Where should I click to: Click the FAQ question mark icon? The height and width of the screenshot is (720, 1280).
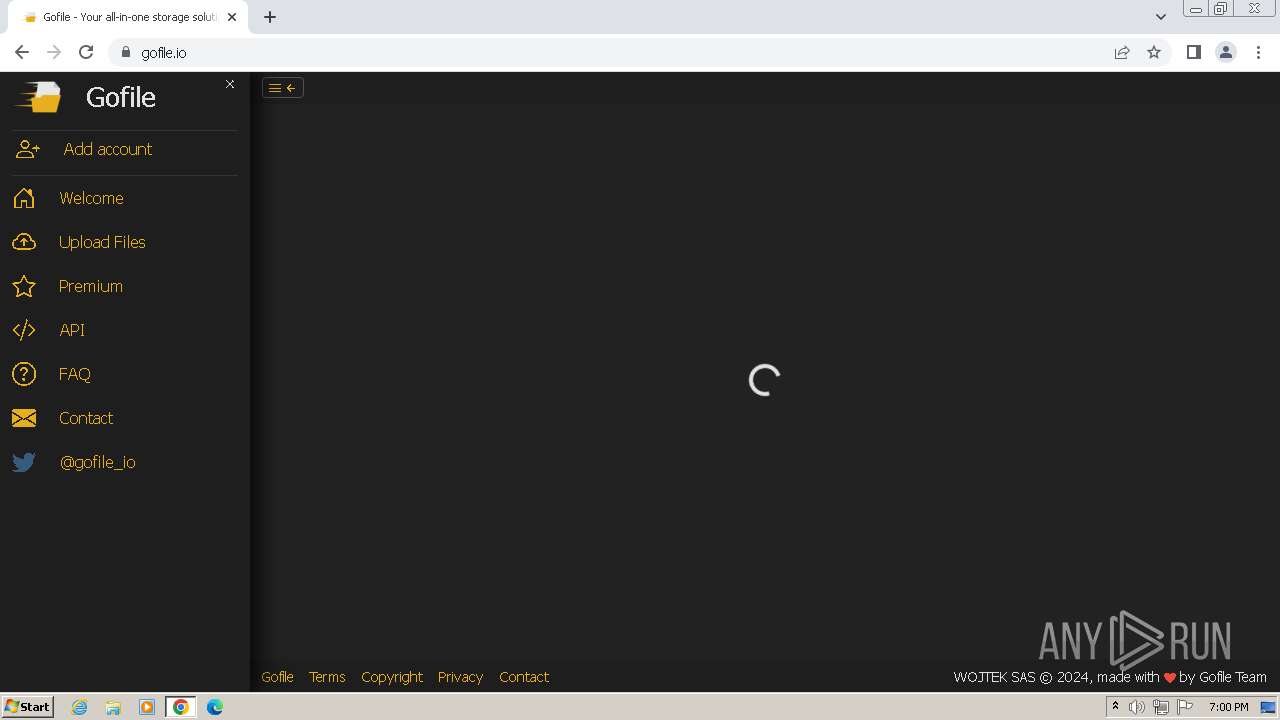[x=24, y=374]
